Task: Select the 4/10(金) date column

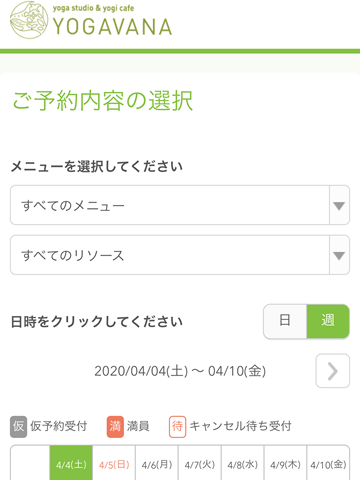Action: [328, 463]
